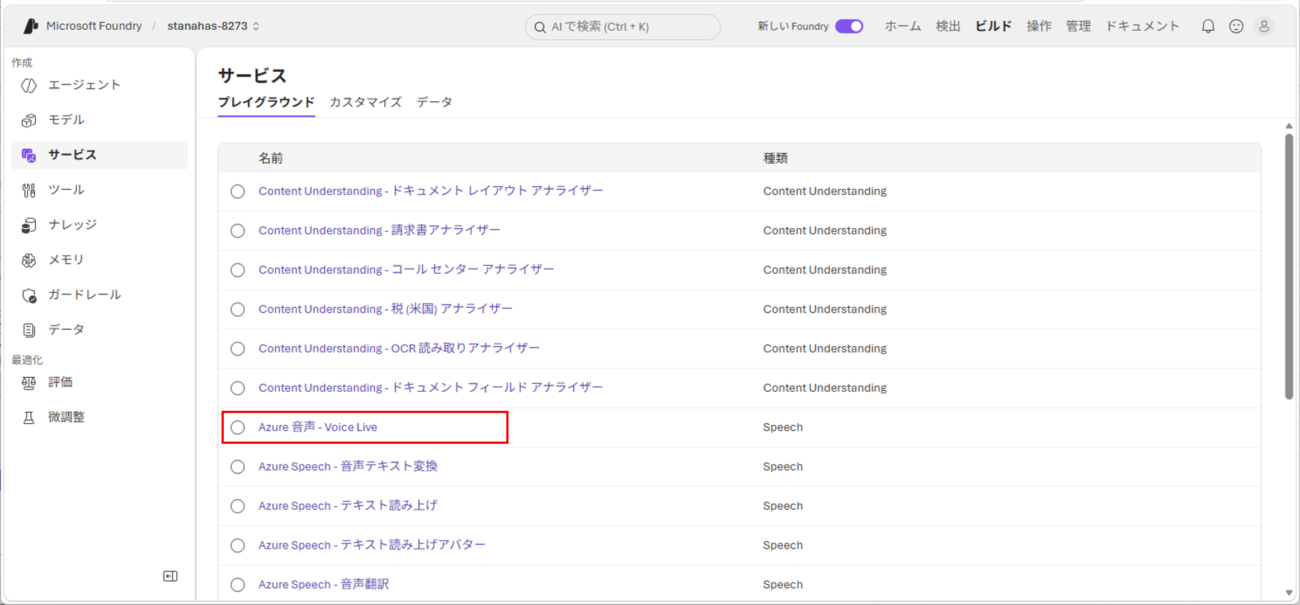The width and height of the screenshot is (1300, 605).
Task: Select radio for ドキュメント レイアウト アナライザー
Action: pos(237,191)
